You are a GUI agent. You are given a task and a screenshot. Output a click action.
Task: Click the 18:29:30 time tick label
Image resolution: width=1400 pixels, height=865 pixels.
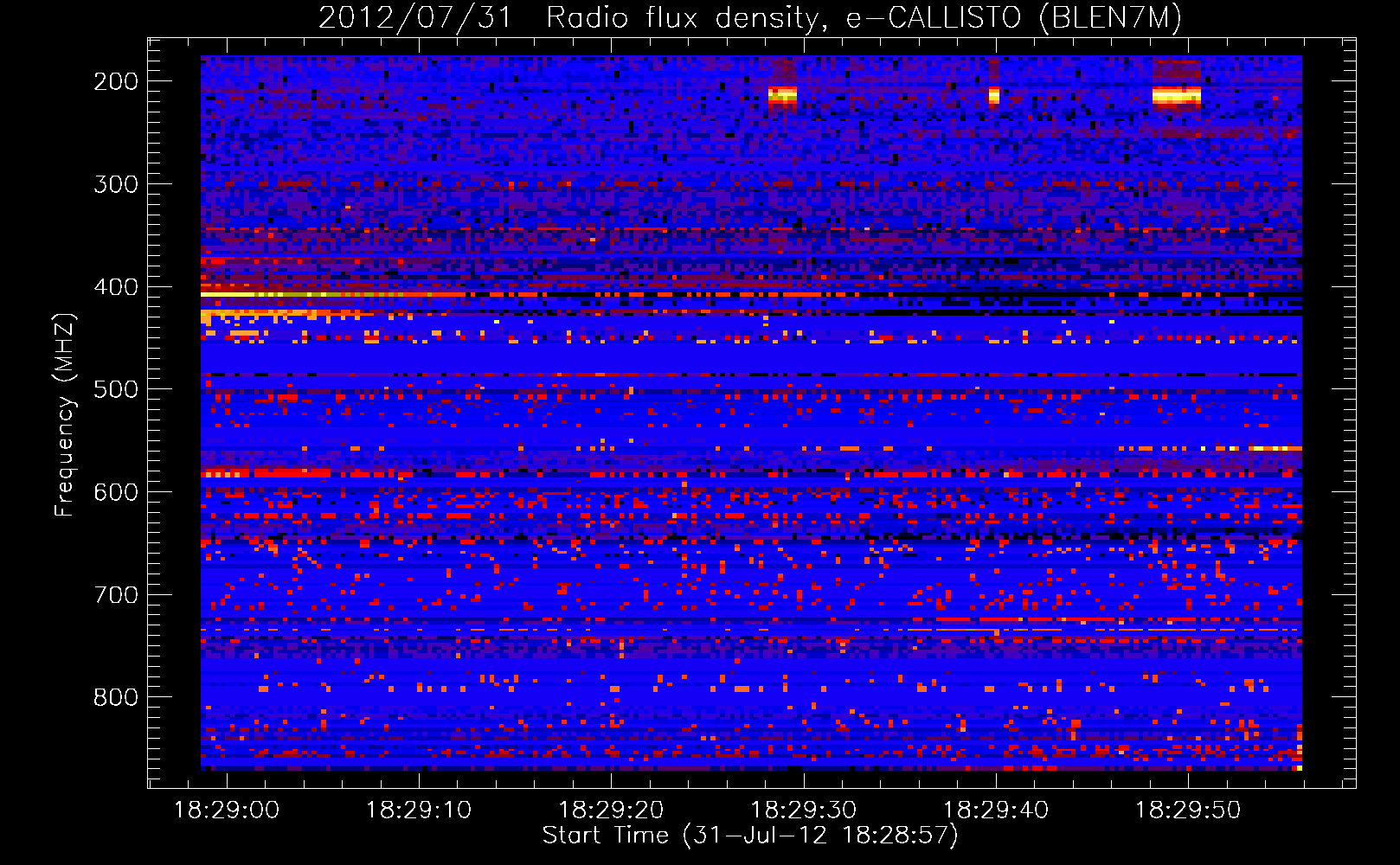tap(804, 811)
